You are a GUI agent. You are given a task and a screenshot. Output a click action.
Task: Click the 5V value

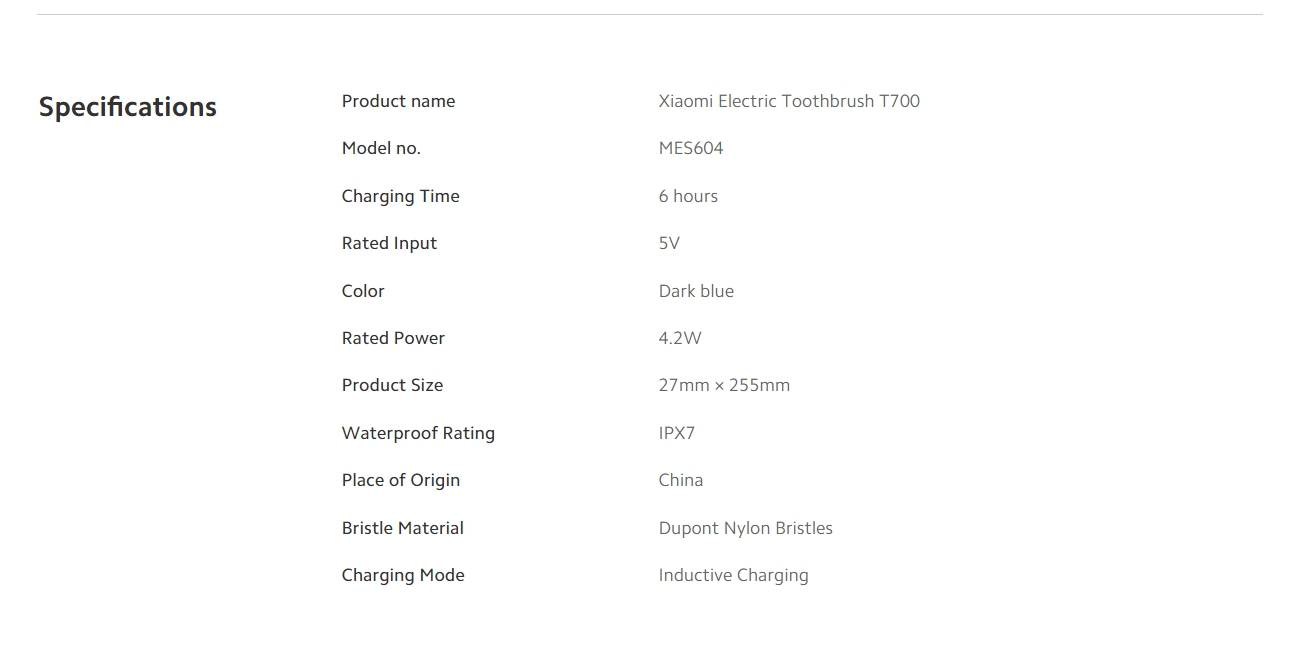tap(669, 243)
